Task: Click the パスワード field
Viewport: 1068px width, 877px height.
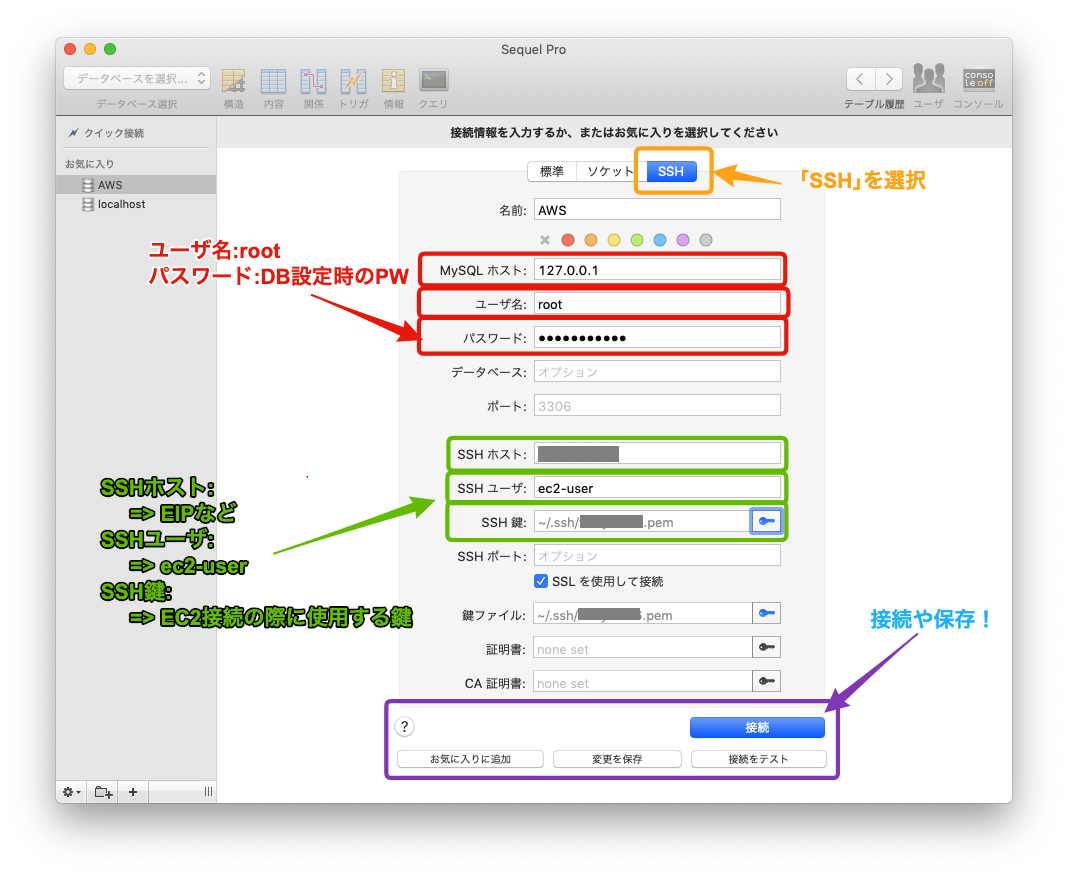Action: (657, 338)
